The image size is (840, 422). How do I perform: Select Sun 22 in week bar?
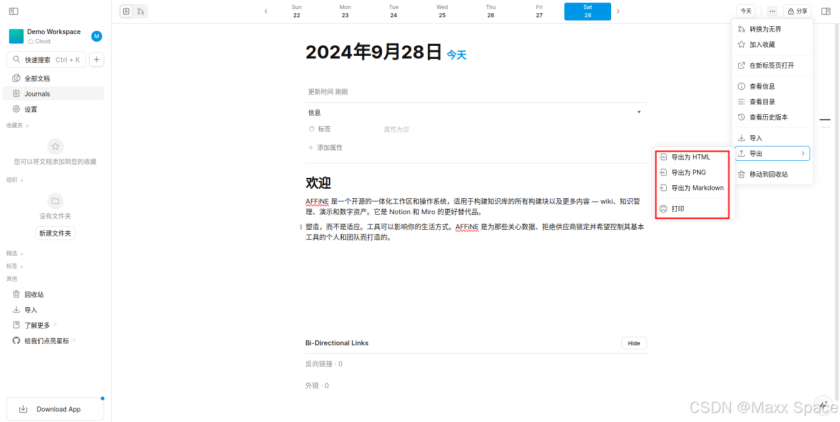click(296, 11)
